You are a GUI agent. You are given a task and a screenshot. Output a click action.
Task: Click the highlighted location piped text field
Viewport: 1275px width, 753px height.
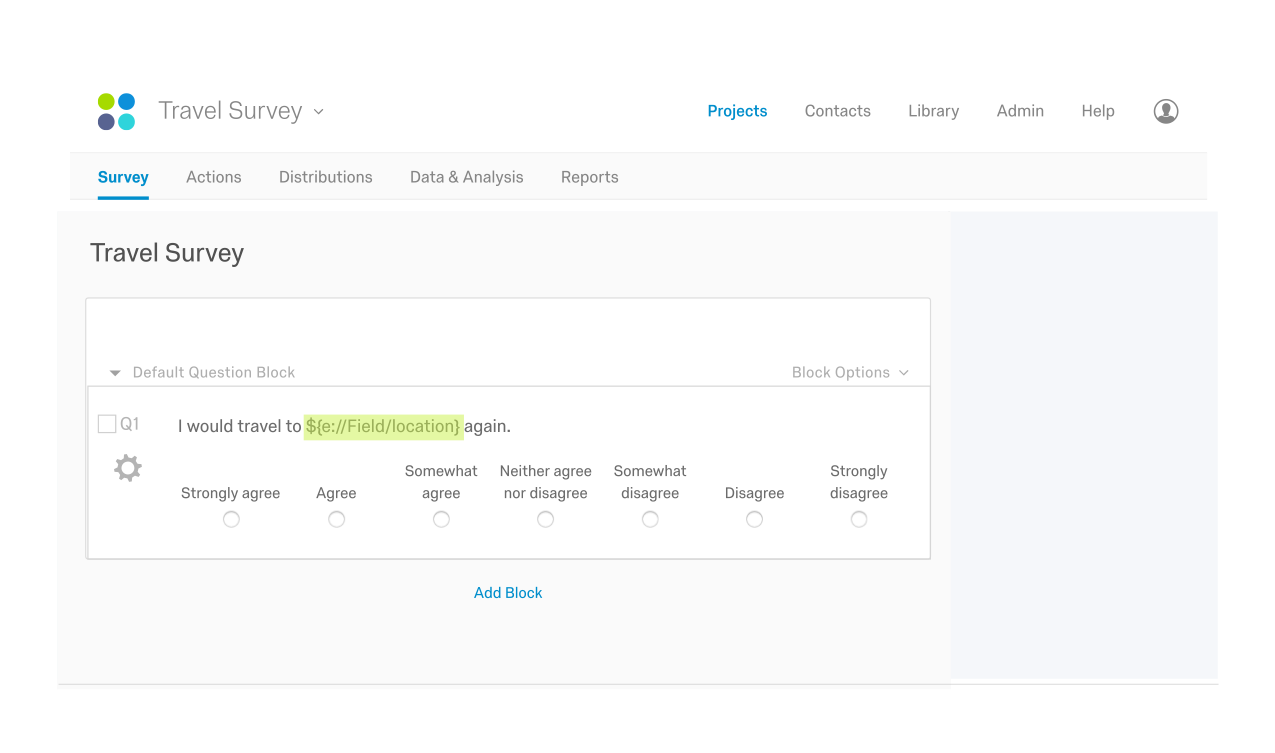tap(384, 426)
